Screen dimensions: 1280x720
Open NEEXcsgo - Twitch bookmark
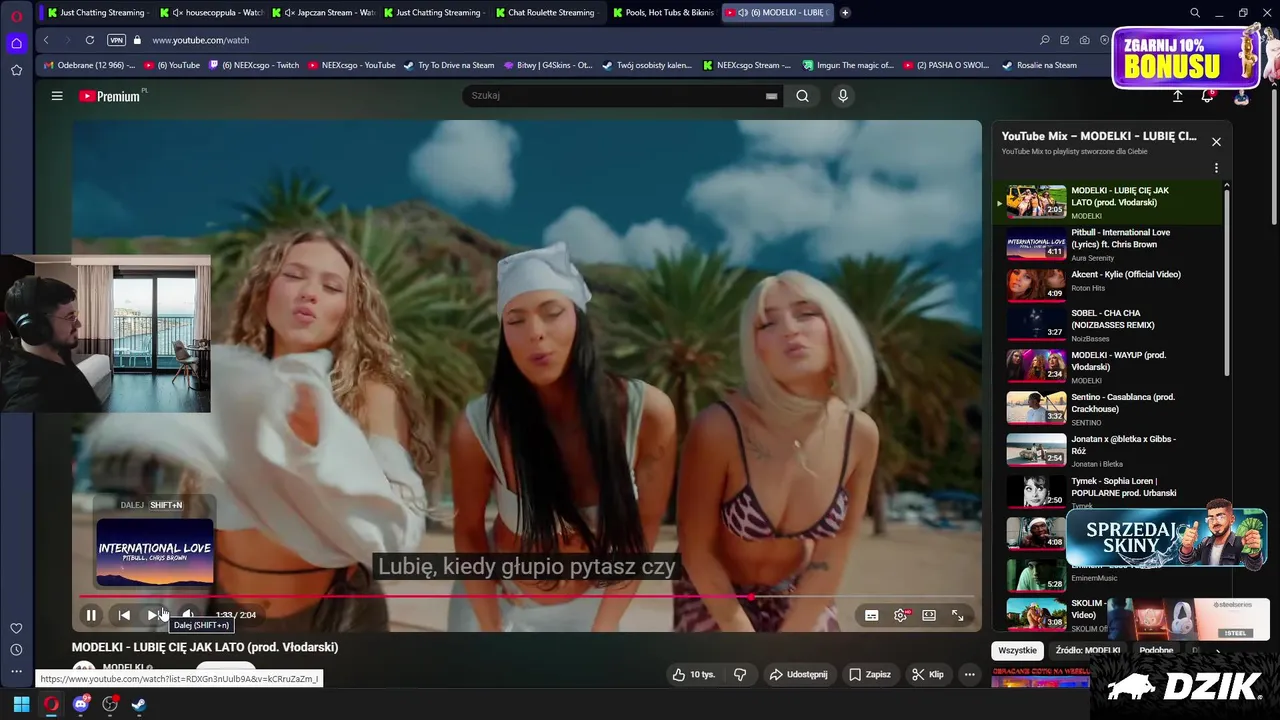point(254,65)
